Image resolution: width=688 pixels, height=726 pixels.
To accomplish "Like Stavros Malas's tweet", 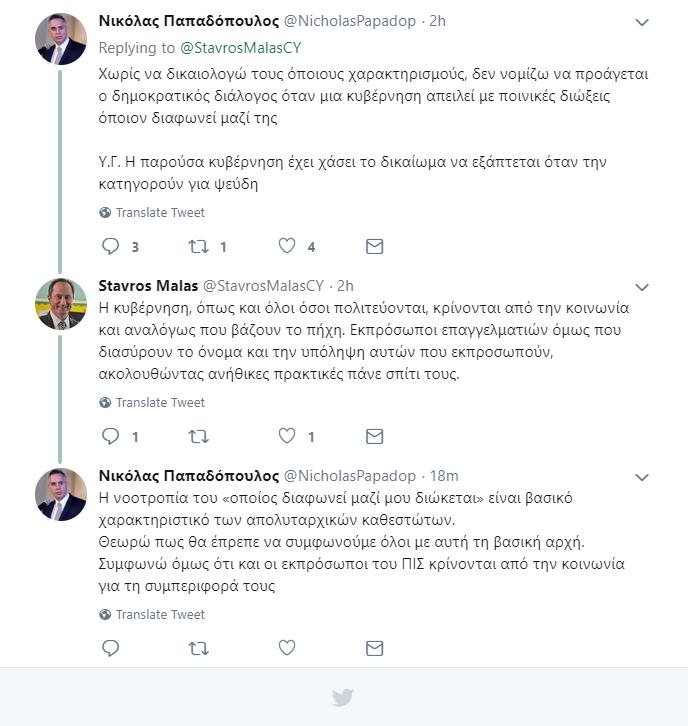I will (287, 436).
